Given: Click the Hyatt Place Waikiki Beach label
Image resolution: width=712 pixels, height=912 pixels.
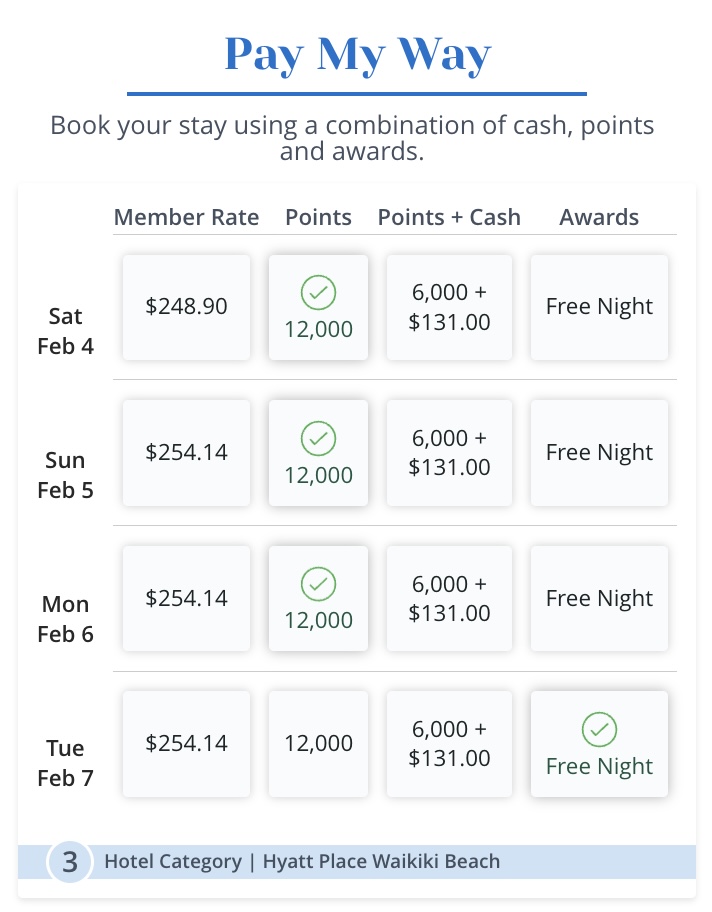Looking at the screenshot, I should (x=381, y=861).
